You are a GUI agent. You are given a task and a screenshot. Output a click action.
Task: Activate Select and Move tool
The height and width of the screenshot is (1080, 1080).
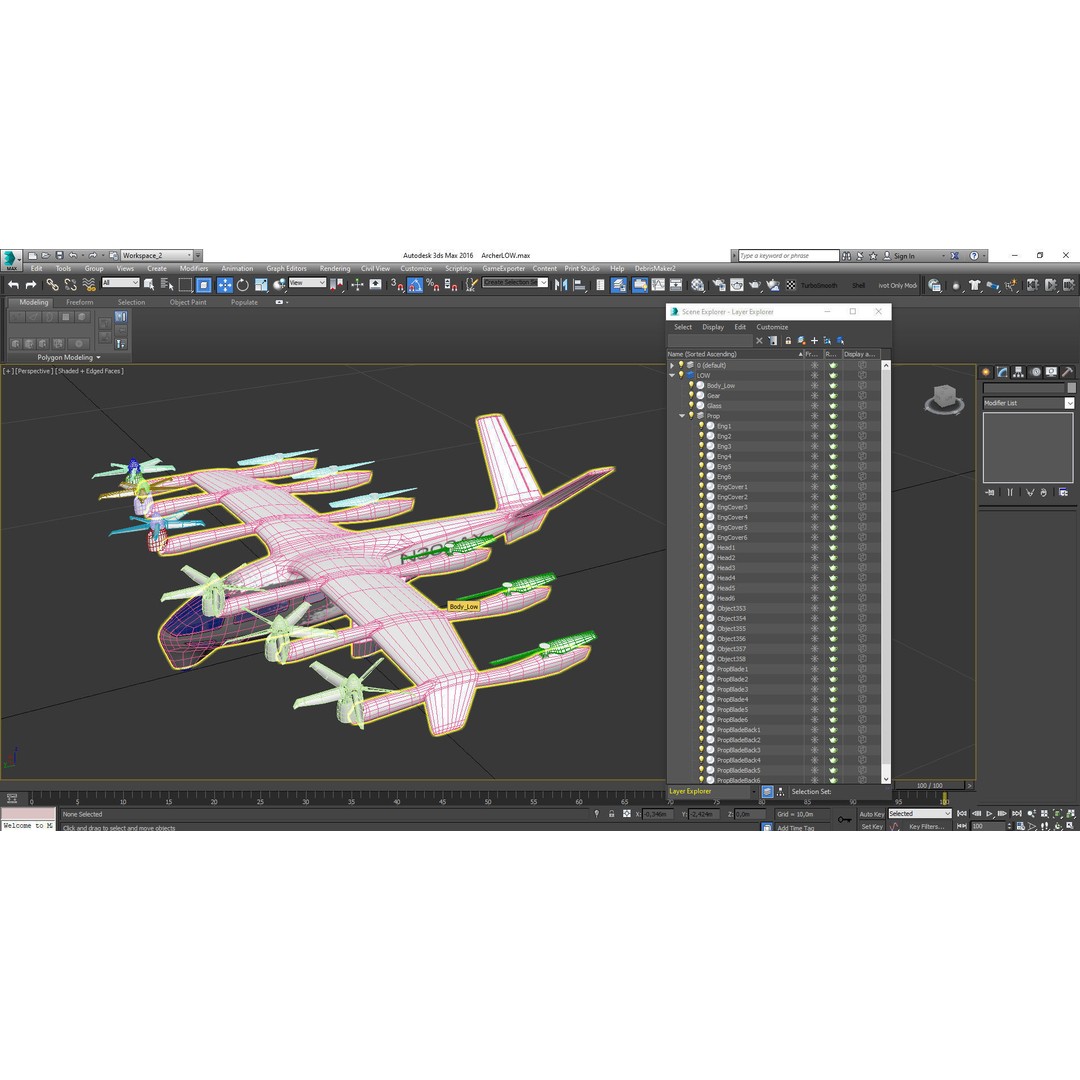point(225,284)
